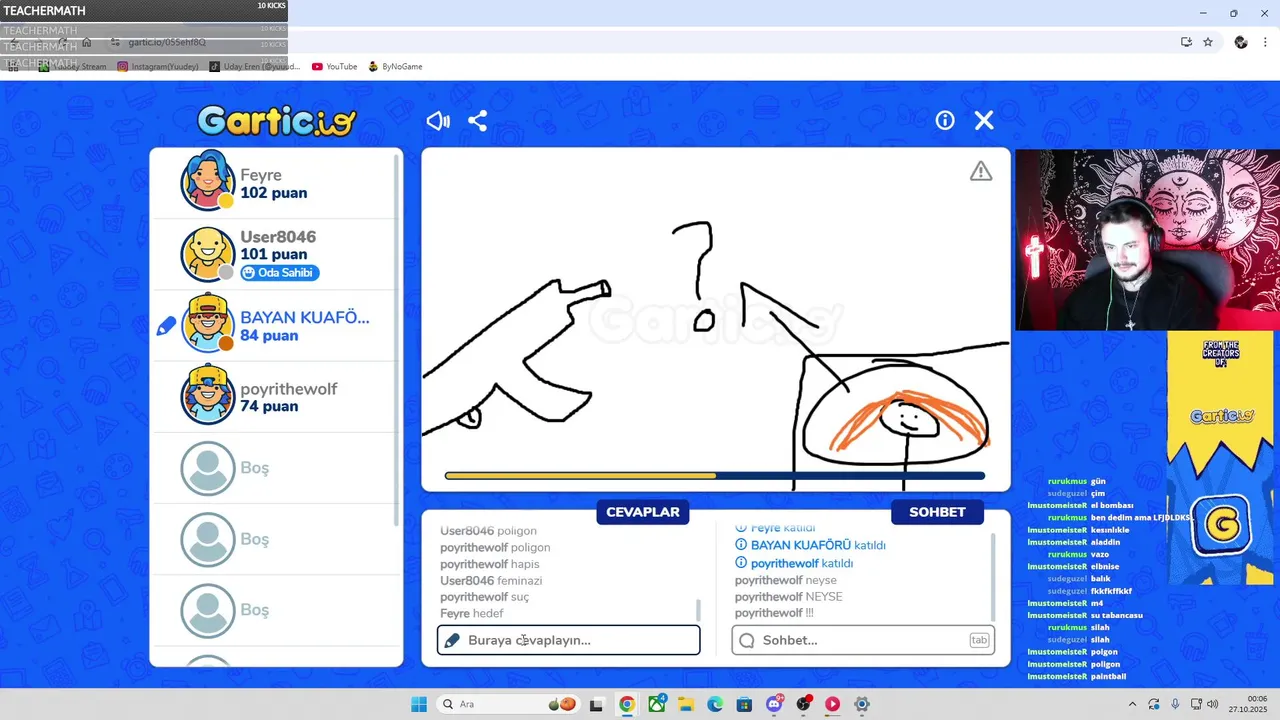Image resolution: width=1280 pixels, height=720 pixels.
Task: Open the Settings gear on the taskbar
Action: [862, 704]
